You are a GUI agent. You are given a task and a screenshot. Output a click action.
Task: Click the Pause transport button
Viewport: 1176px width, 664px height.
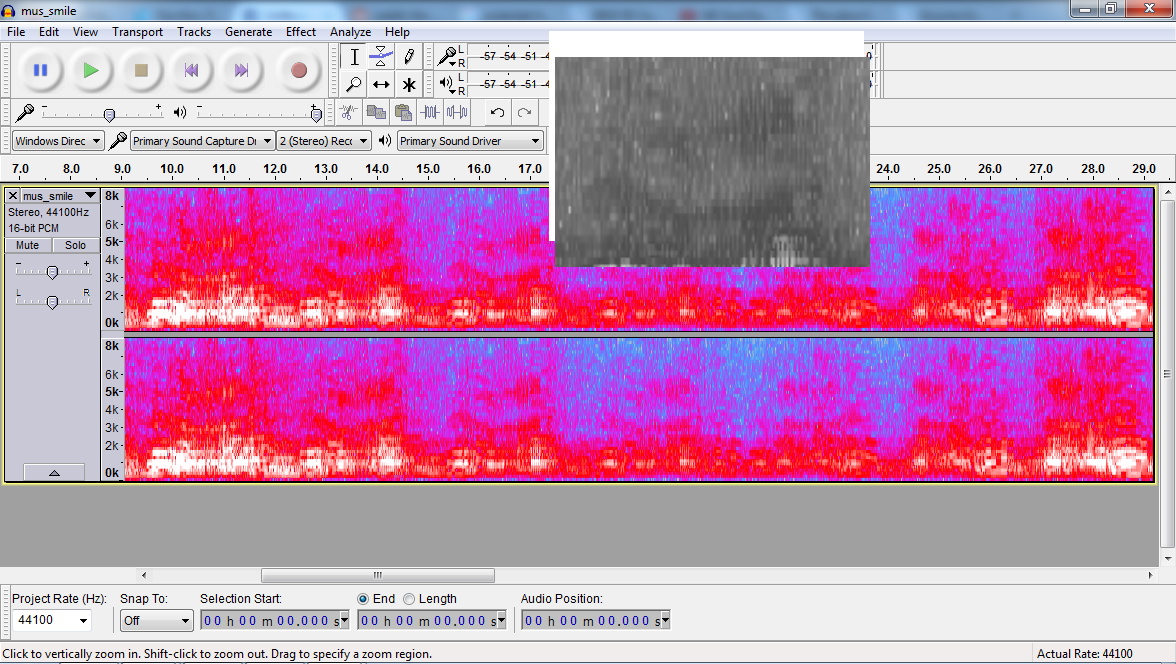click(x=40, y=71)
